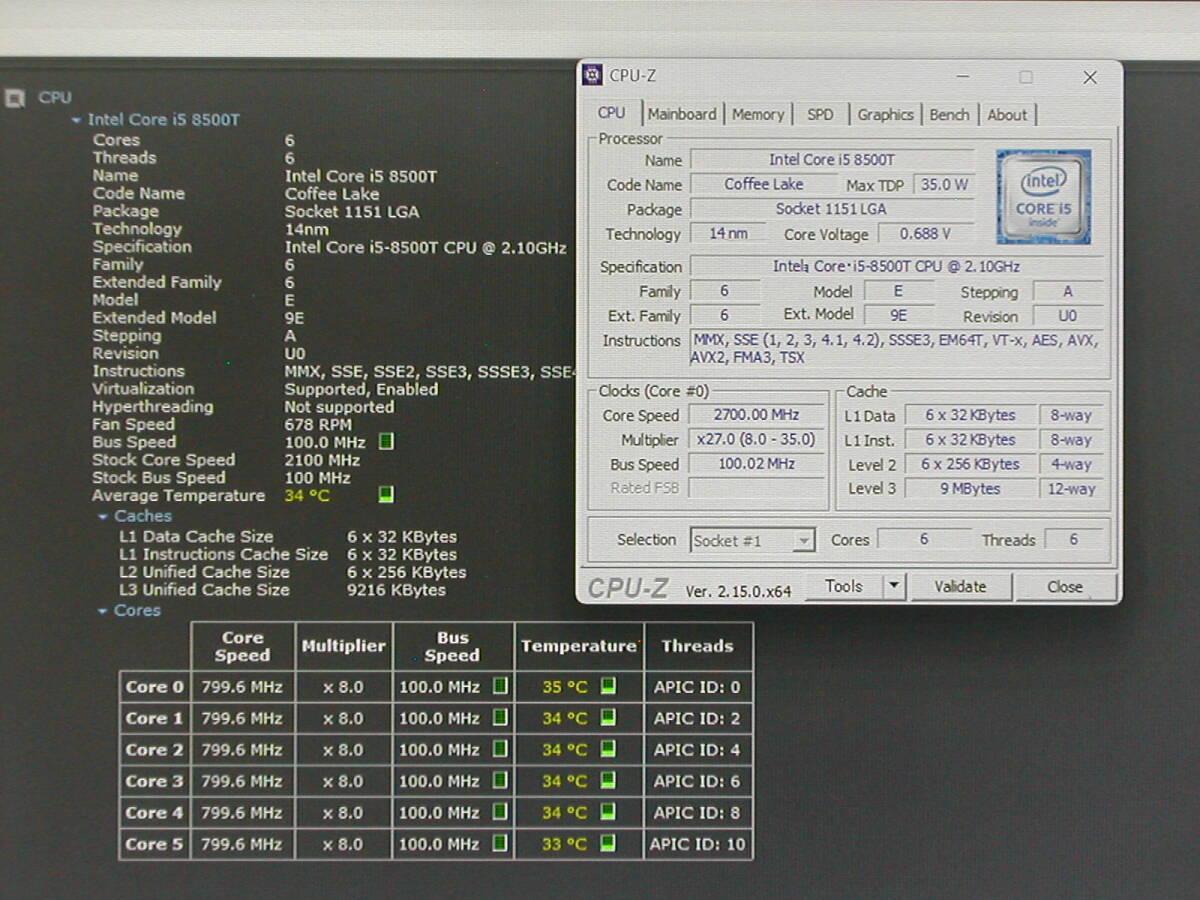Click Core 0 temperature indicator icon
1200x900 pixels.
608,686
